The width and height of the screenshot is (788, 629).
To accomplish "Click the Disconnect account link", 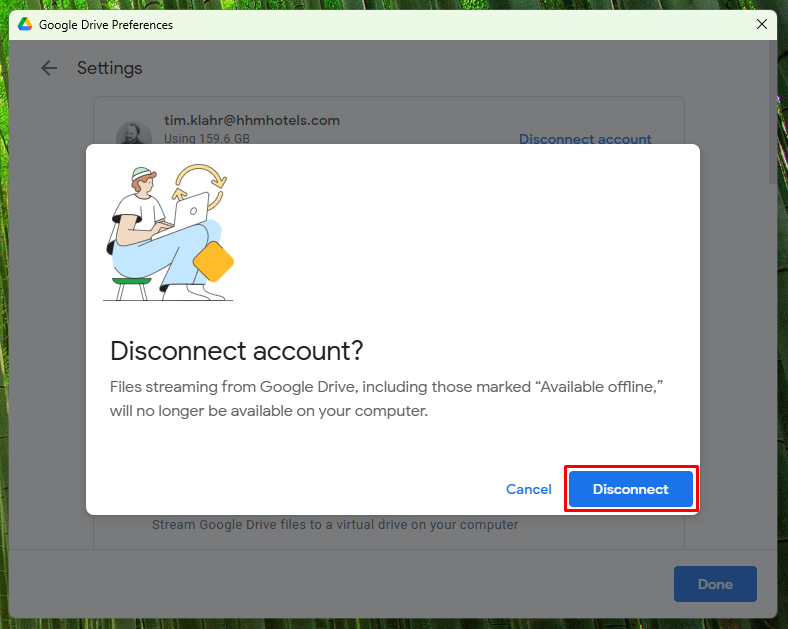I will pos(585,139).
